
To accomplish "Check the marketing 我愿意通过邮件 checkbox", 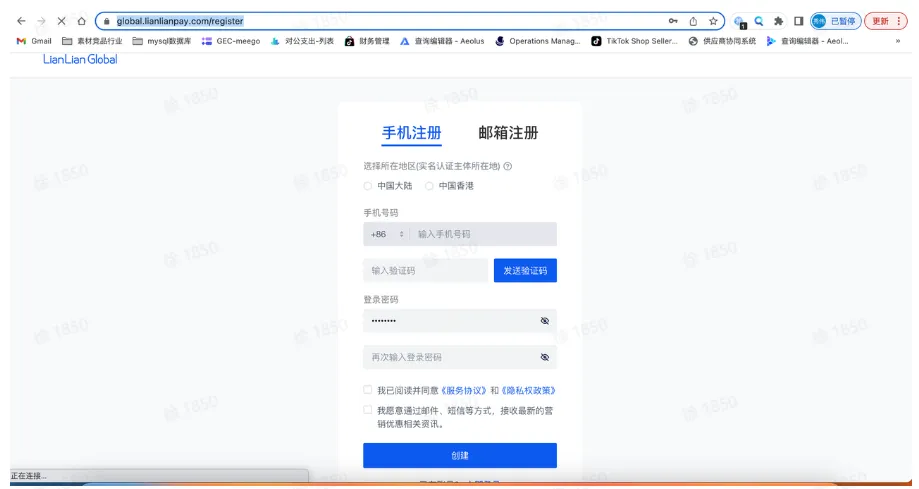I will [367, 410].
